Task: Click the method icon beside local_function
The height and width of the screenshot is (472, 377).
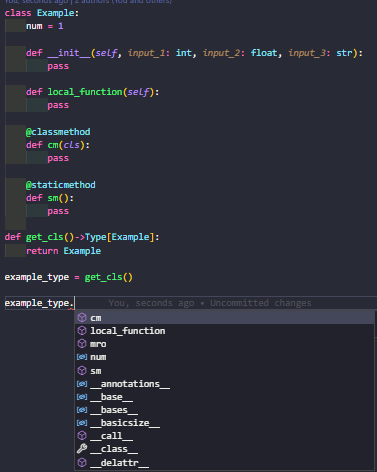Action: [x=82, y=330]
